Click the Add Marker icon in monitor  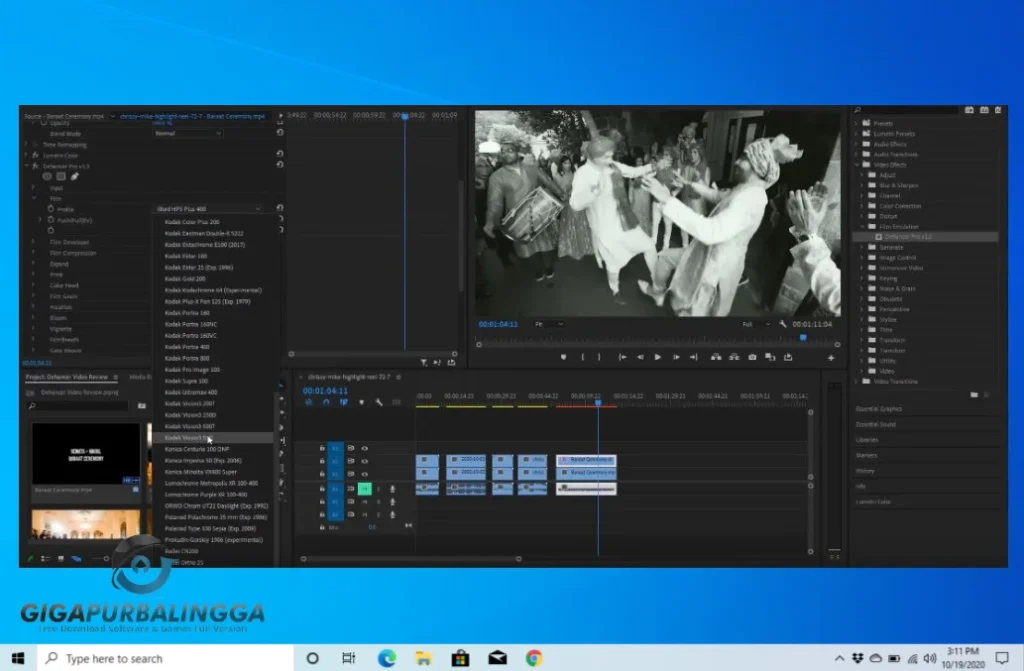563,357
